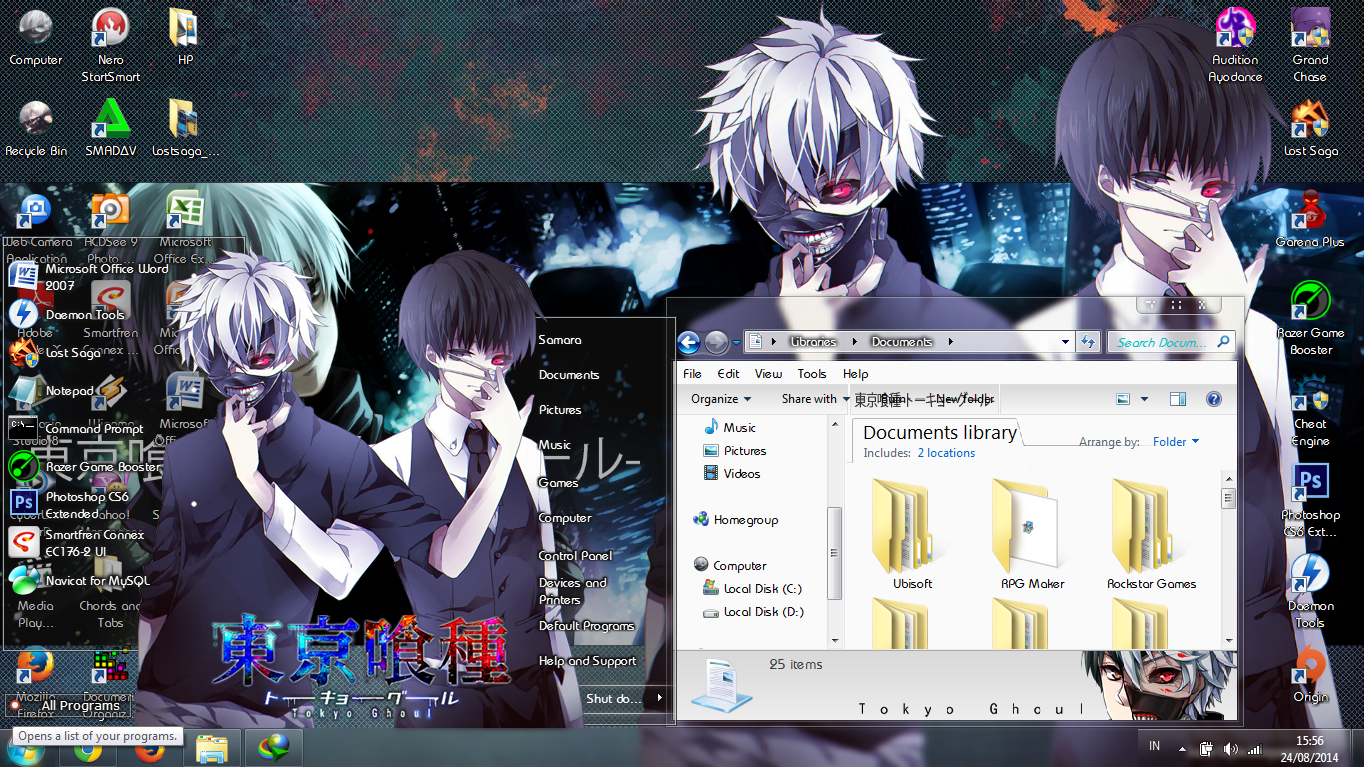The image size is (1364, 767).
Task: Open the Arrange by Folder dropdown
Action: coord(1176,442)
